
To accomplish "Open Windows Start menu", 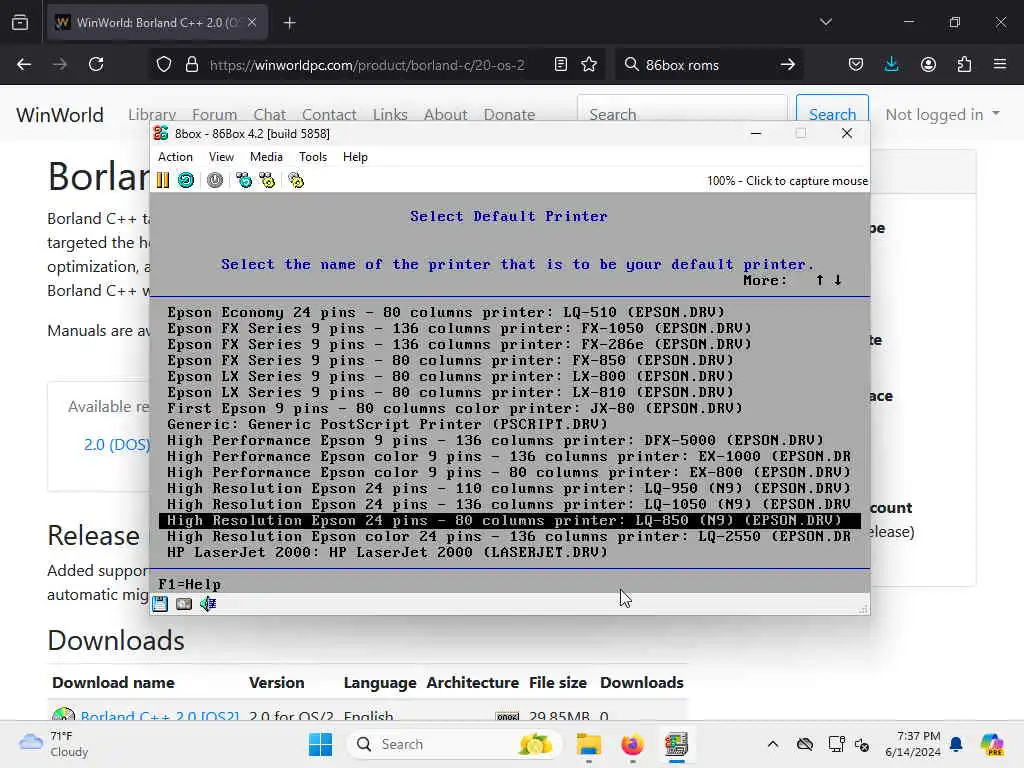I will click(320, 744).
